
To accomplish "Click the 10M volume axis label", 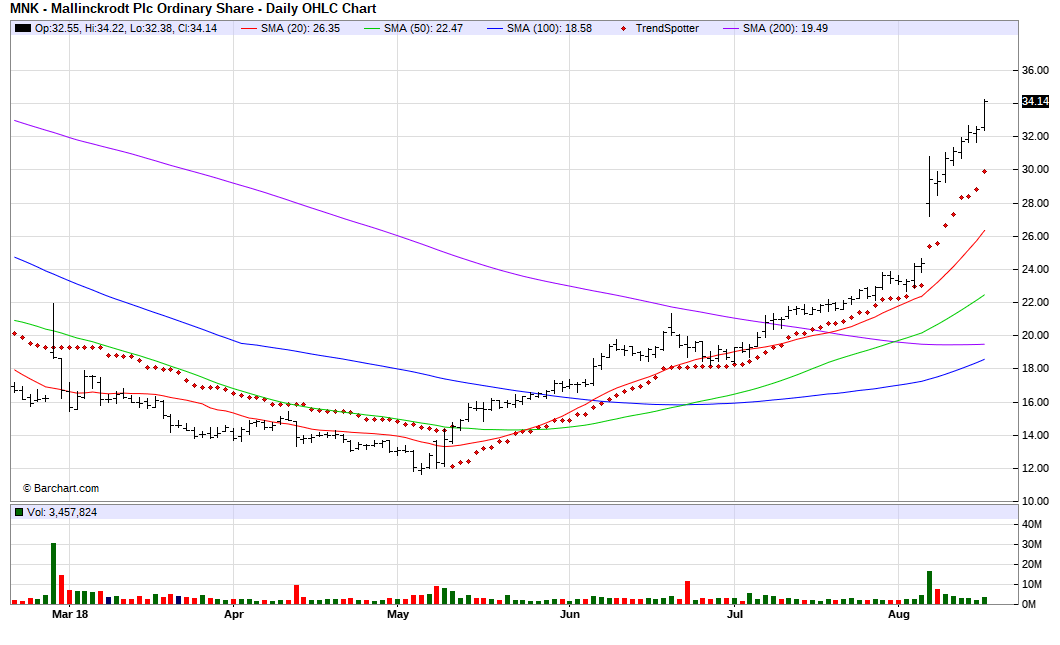I will pyautogui.click(x=1032, y=584).
